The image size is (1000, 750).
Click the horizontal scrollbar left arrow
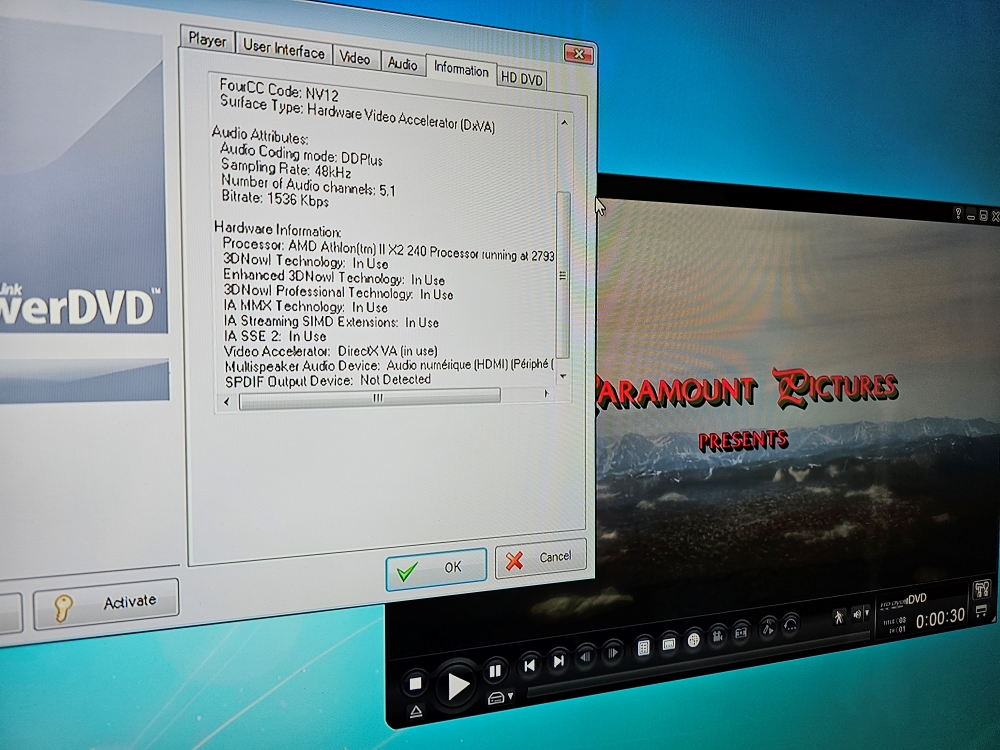[x=226, y=402]
